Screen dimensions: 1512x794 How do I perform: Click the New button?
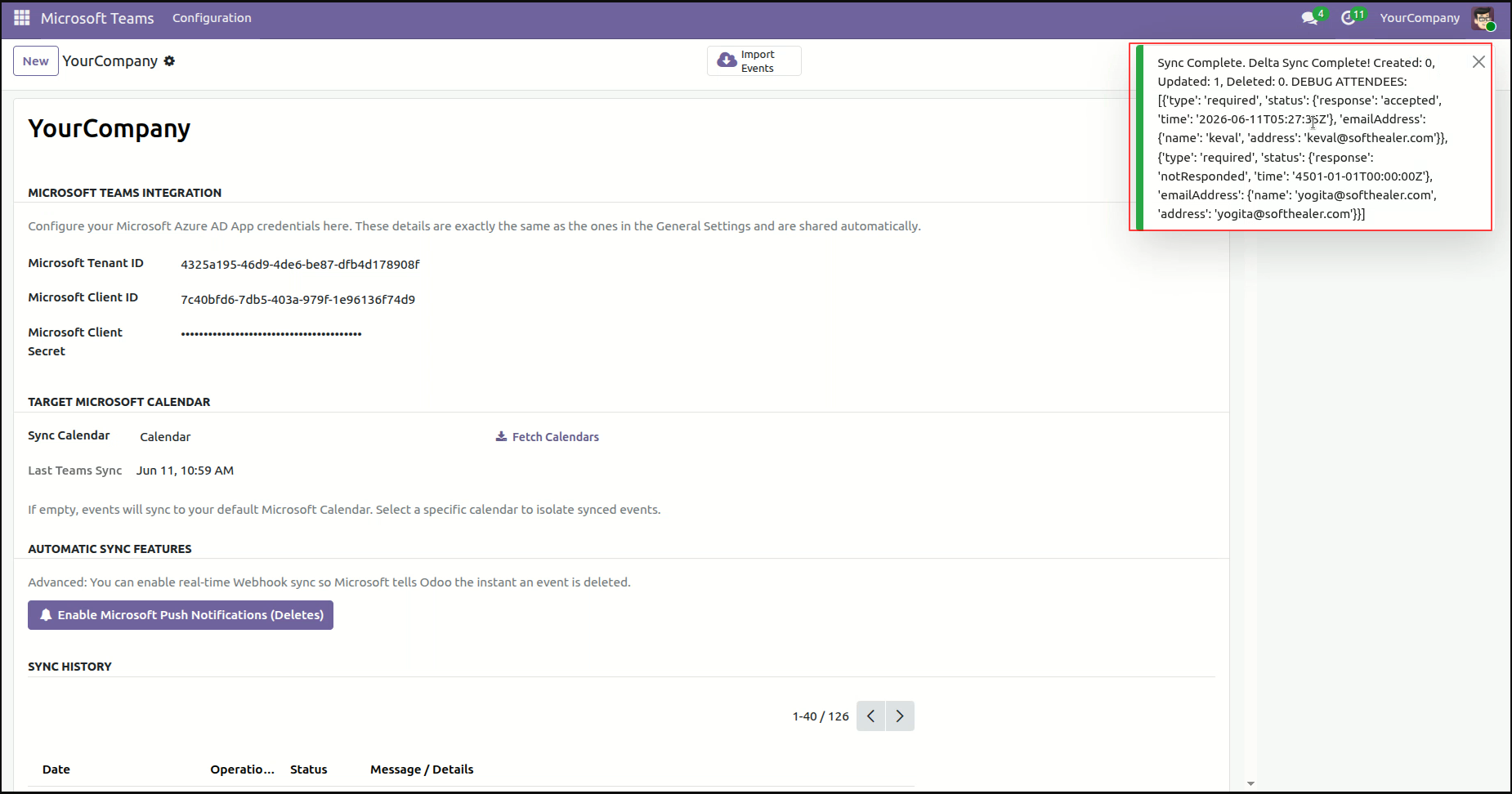click(x=36, y=61)
